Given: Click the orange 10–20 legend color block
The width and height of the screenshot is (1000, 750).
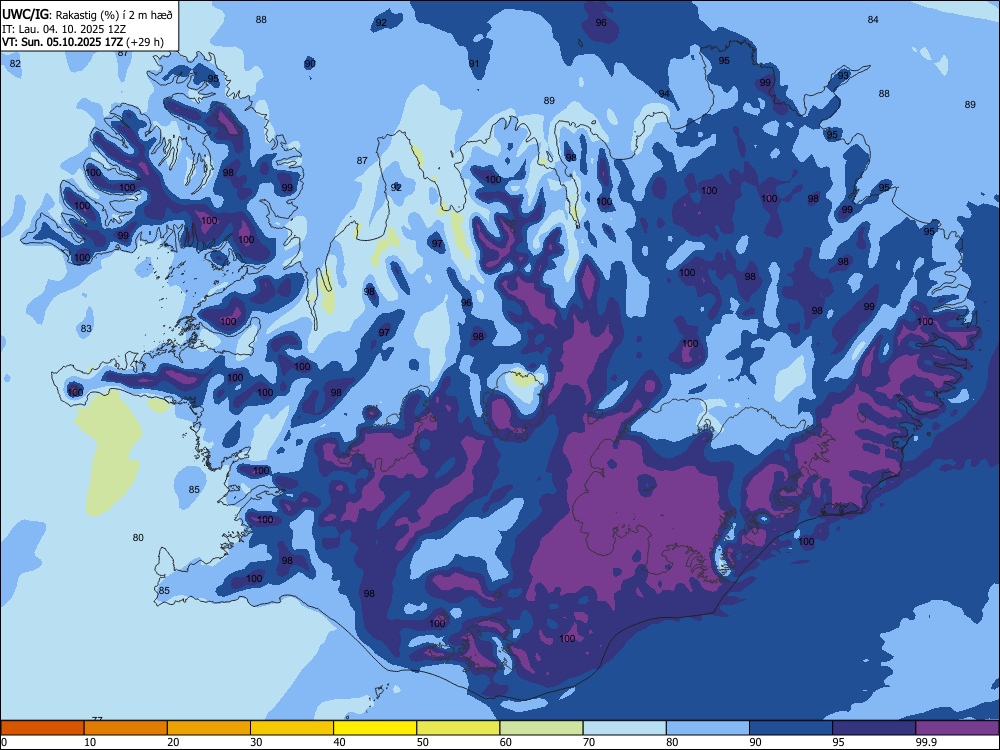Looking at the screenshot, I should (126, 728).
